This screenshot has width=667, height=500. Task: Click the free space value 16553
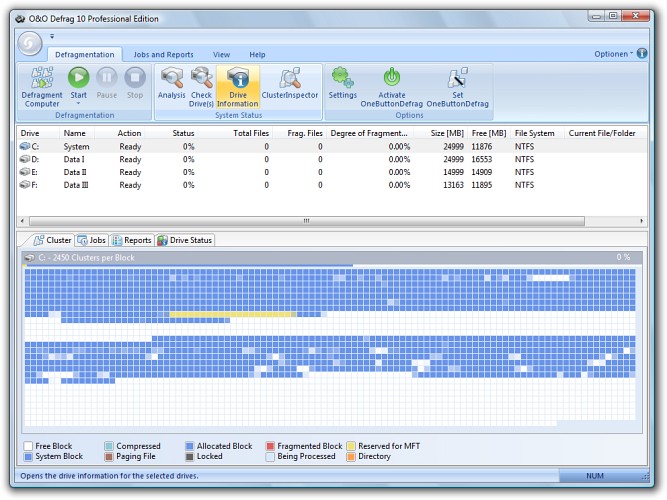[x=482, y=159]
